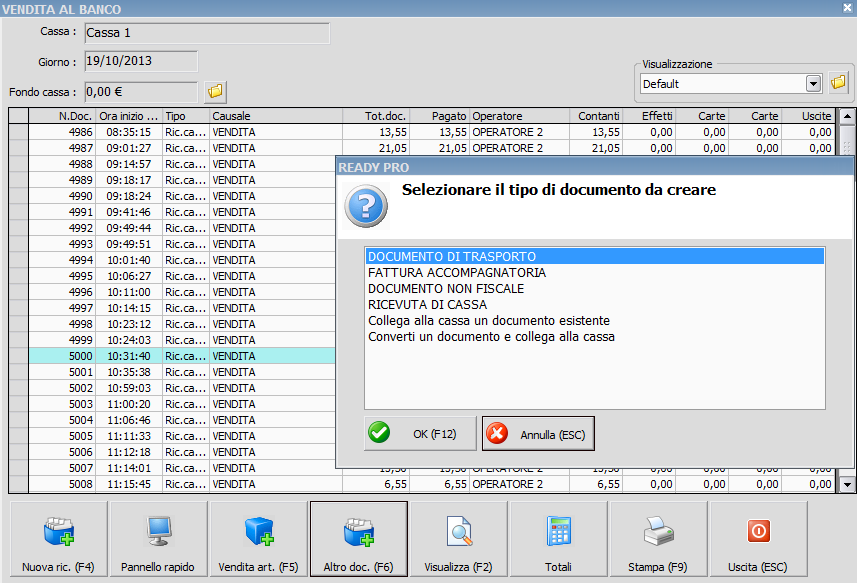Click N.Doc. column header
The height and width of the screenshot is (583, 857).
62,116
